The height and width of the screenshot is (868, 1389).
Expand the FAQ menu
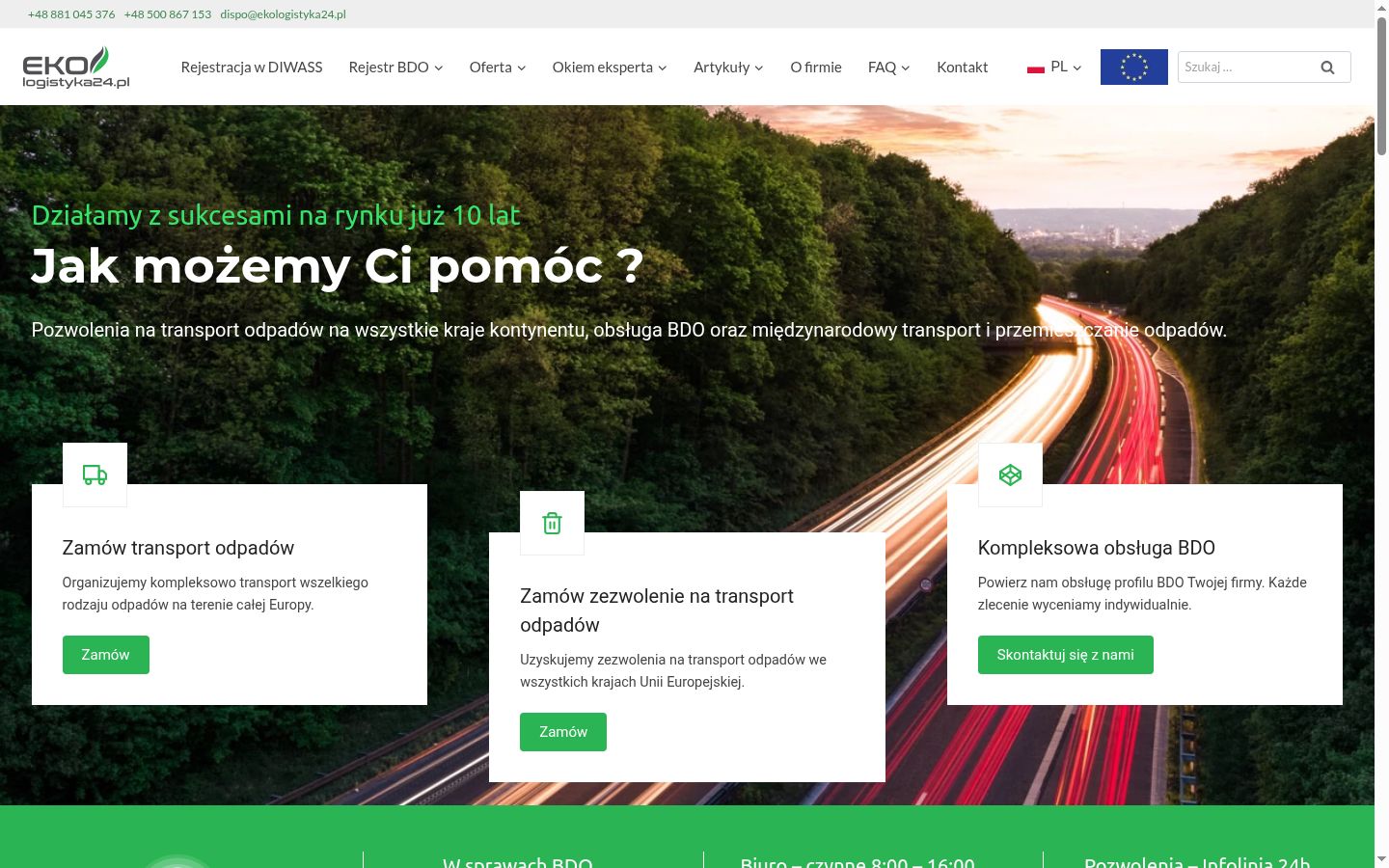point(888,68)
